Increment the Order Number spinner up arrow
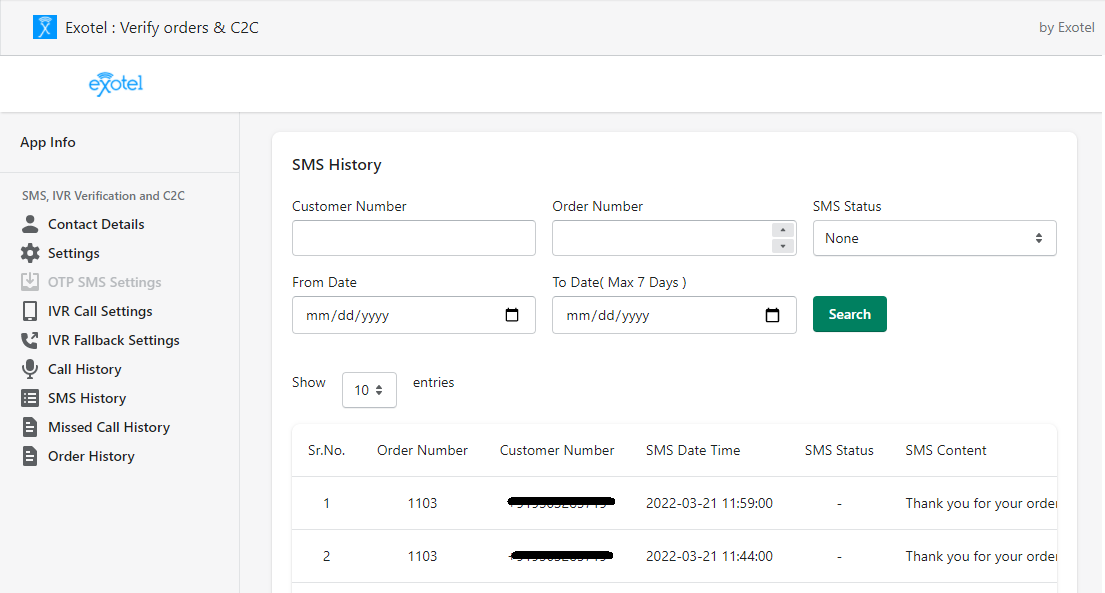Screen dimensions: 1105x593 point(783,231)
